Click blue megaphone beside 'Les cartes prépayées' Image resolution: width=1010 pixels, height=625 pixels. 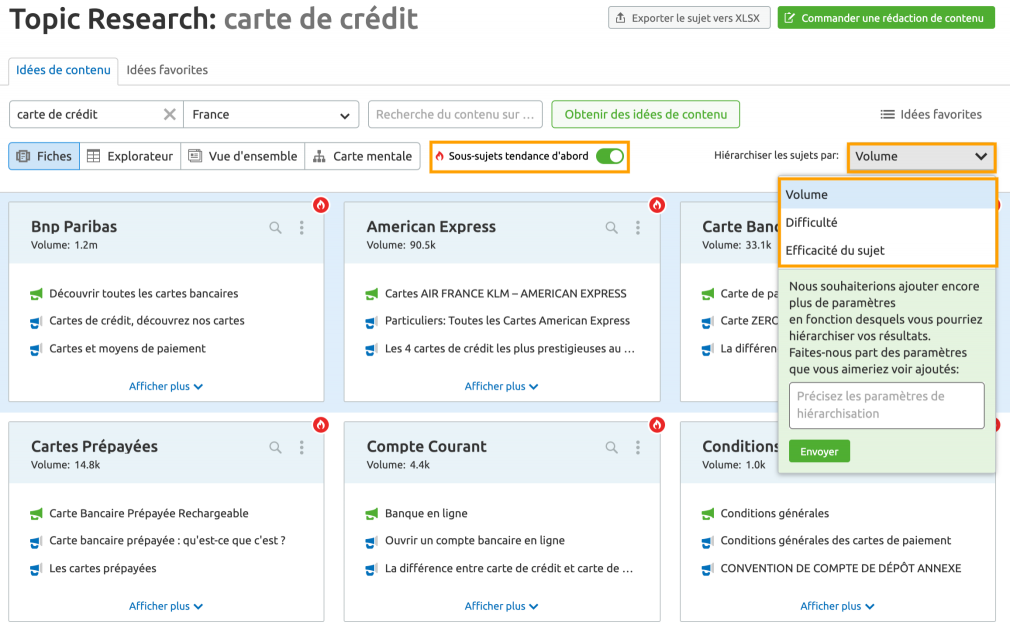pos(36,569)
